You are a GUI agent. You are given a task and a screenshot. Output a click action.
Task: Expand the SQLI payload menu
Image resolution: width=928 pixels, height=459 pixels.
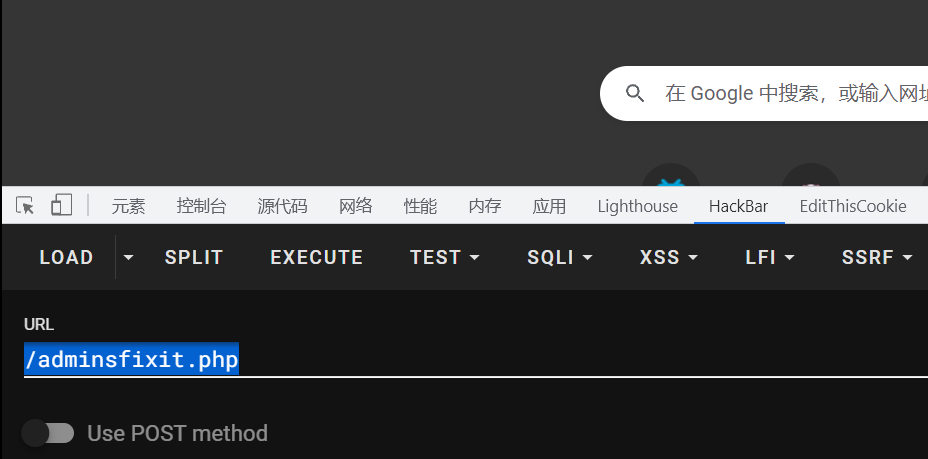coord(560,257)
